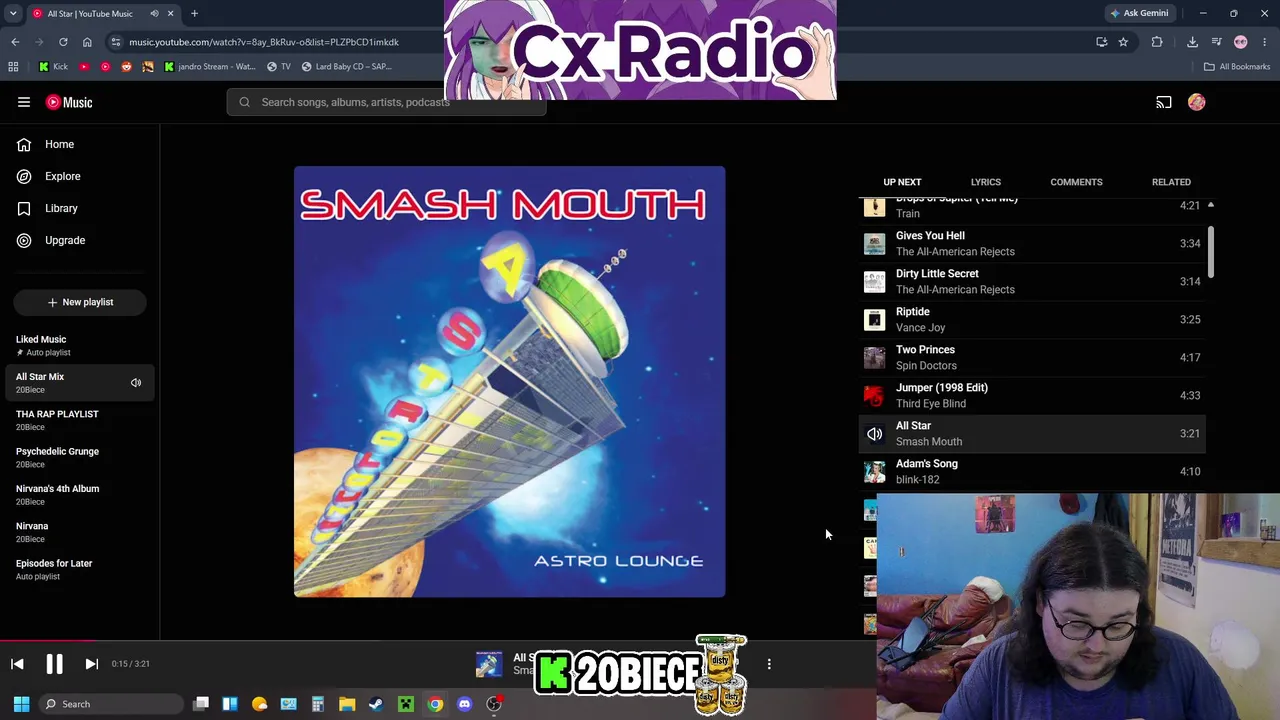Go back in browser history

[15, 42]
